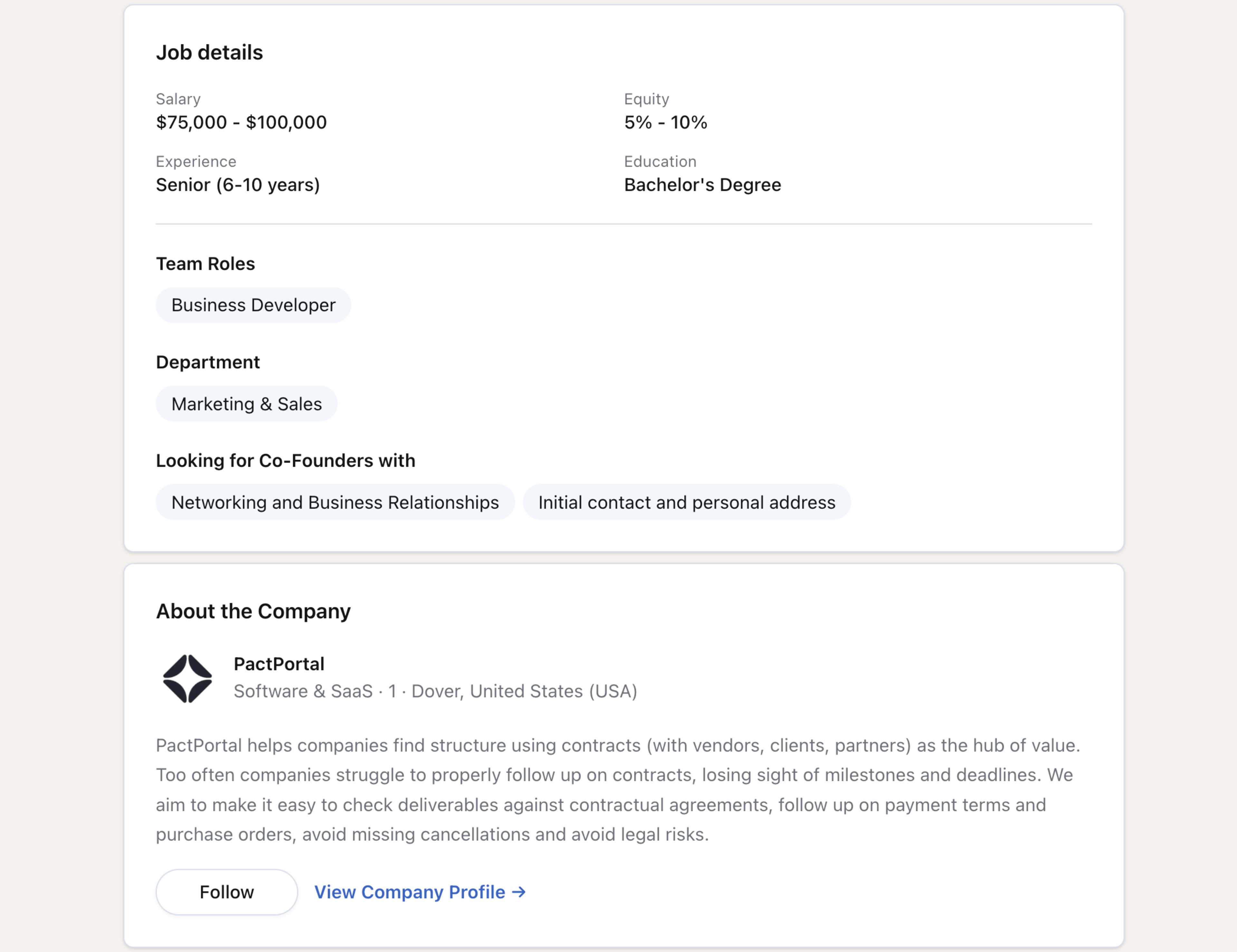The width and height of the screenshot is (1237, 952).
Task: Click the Salary label
Action: pos(178,99)
